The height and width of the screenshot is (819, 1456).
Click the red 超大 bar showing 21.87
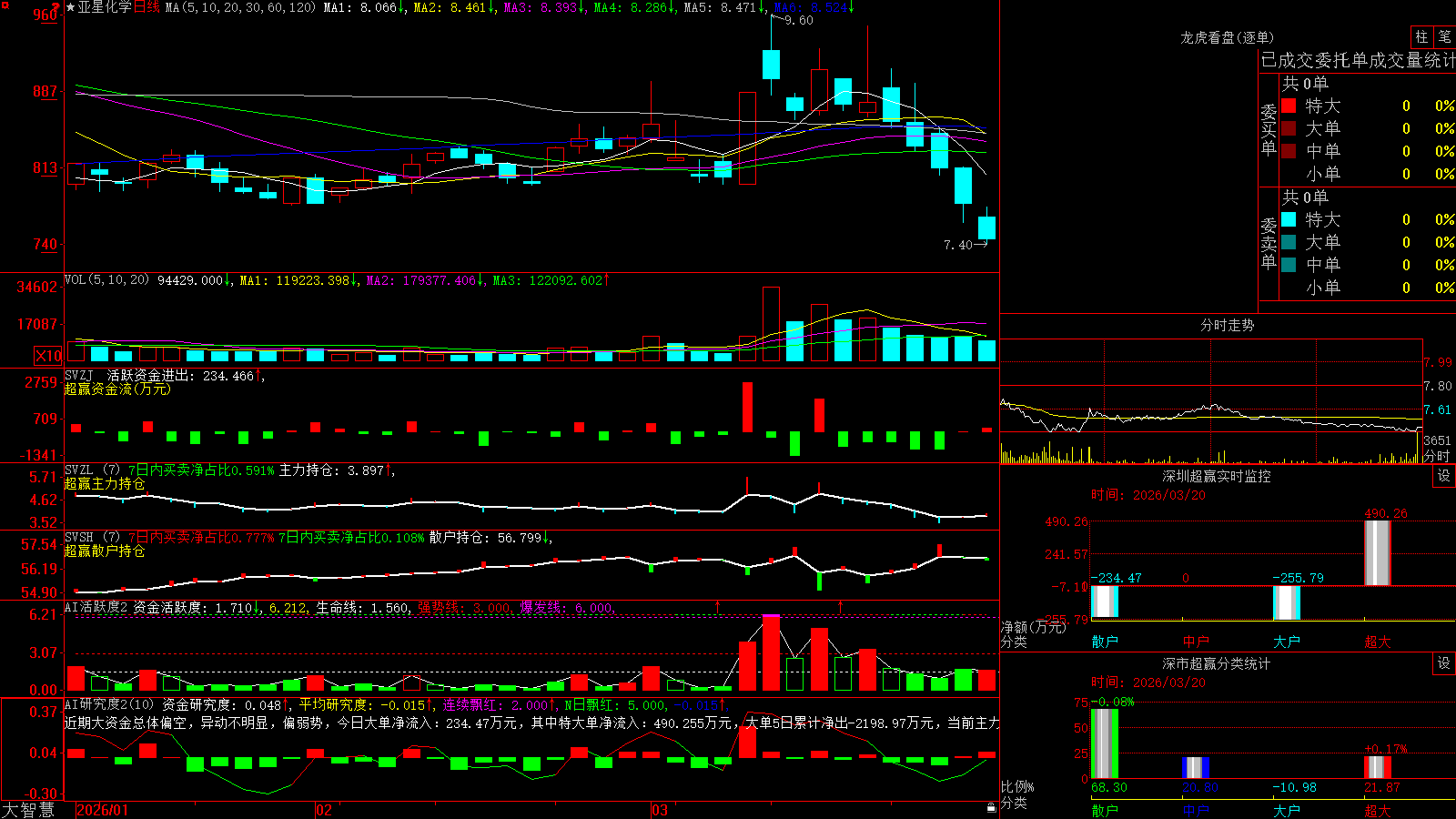tap(1378, 767)
